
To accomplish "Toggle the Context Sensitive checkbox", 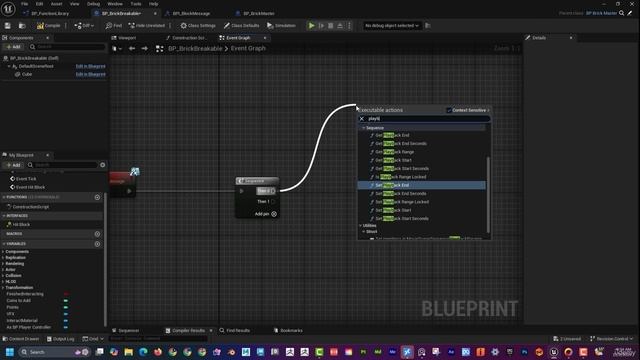I will point(449,110).
